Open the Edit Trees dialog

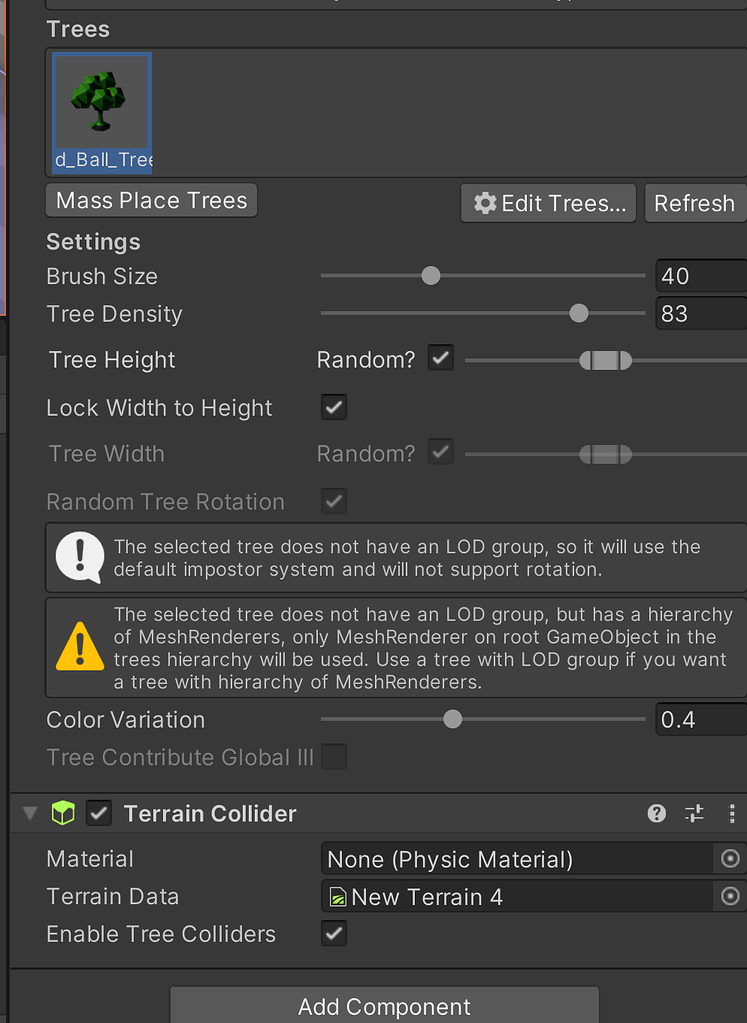tap(547, 203)
